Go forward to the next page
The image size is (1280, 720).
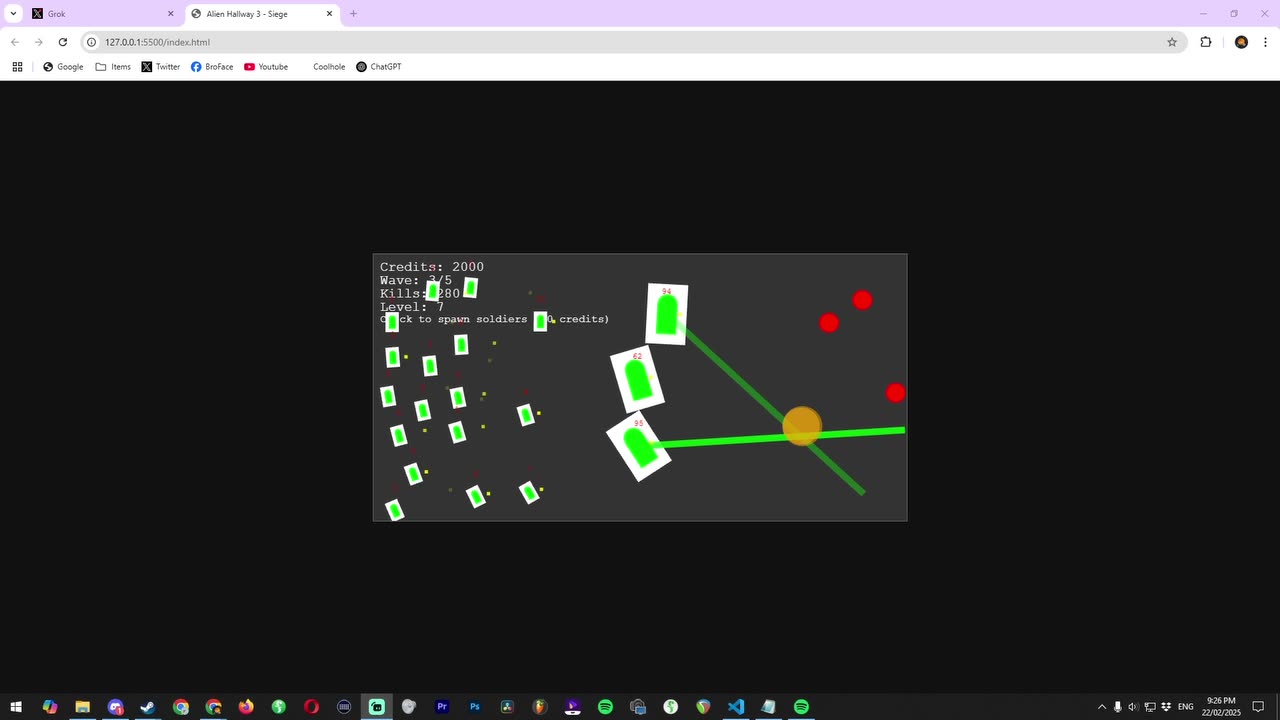tap(39, 42)
